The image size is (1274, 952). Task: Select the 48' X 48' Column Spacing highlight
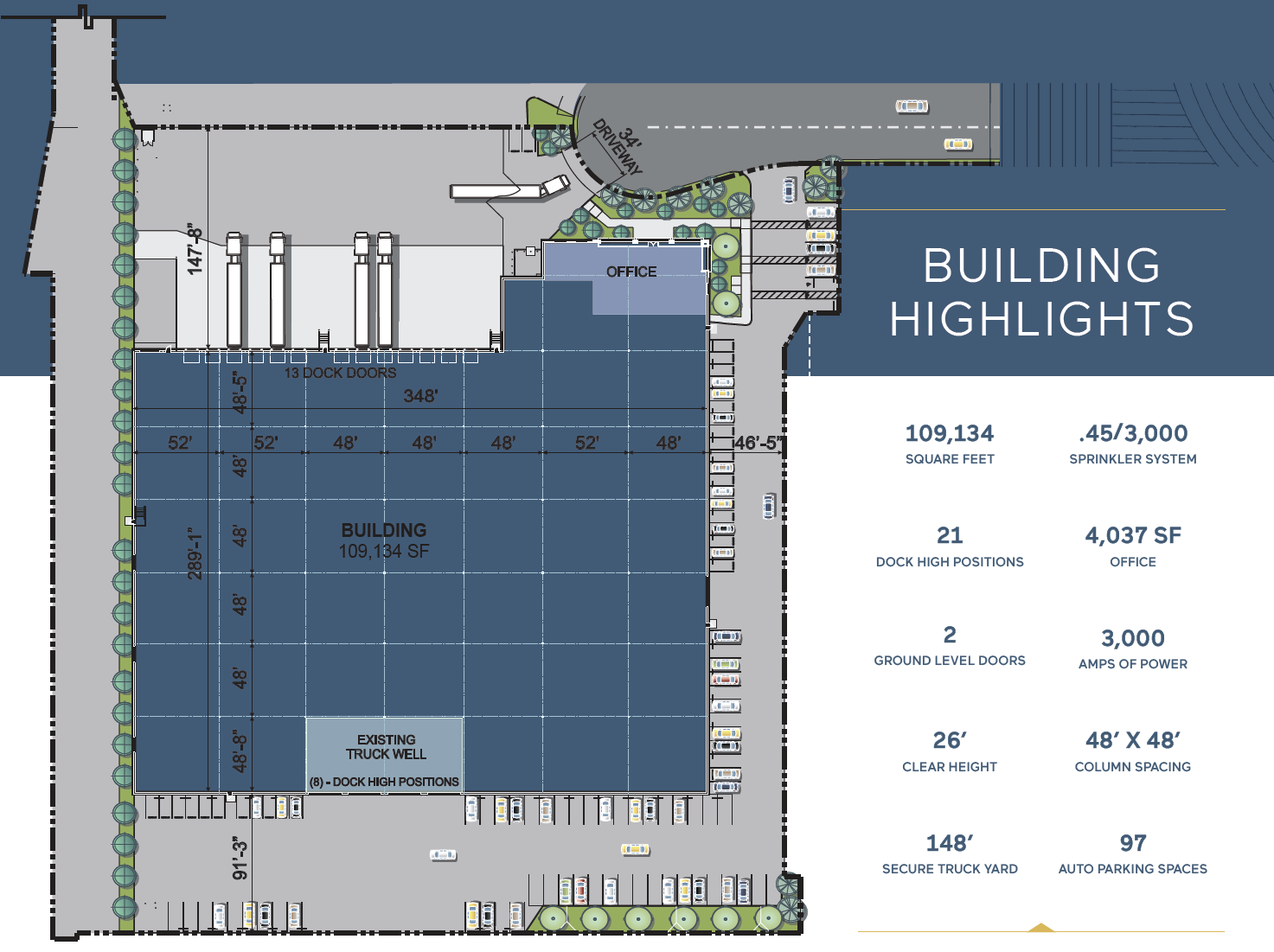pos(1132,751)
